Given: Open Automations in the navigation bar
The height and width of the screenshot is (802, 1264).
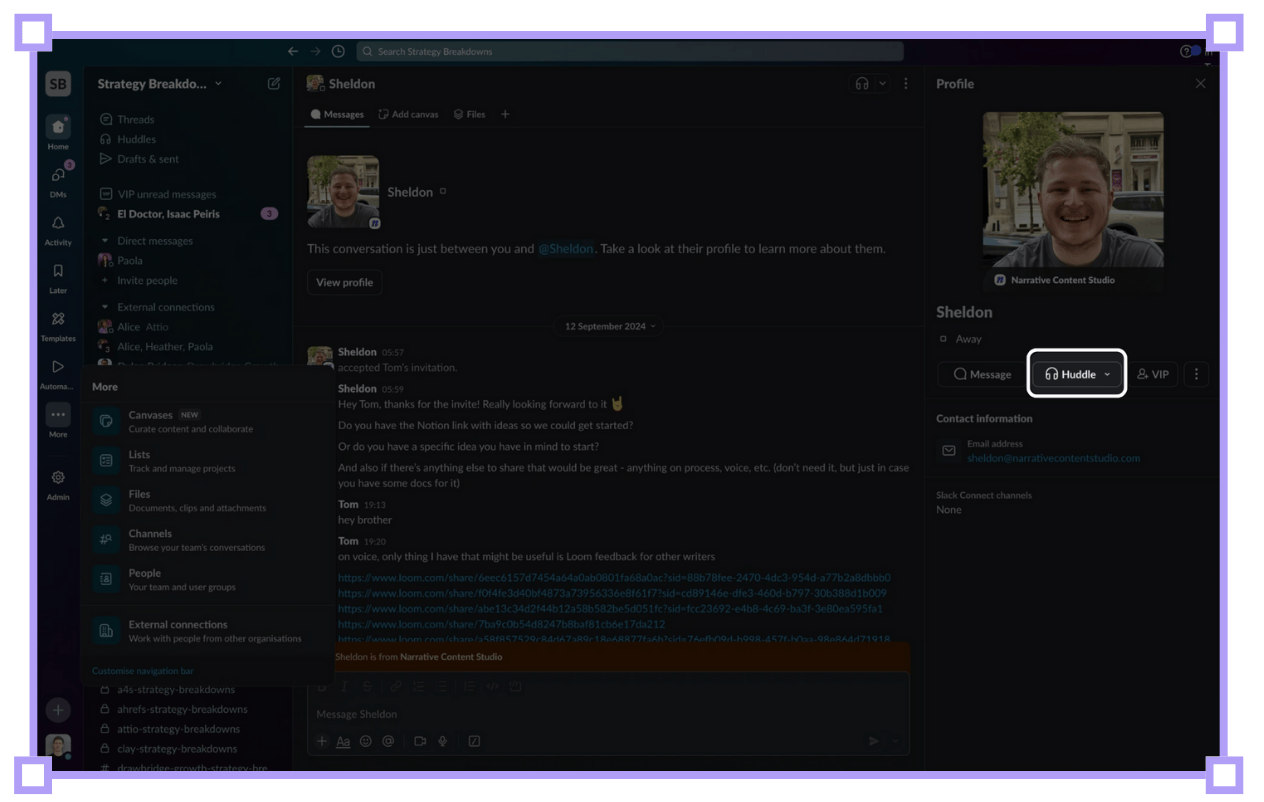Looking at the screenshot, I should (58, 373).
